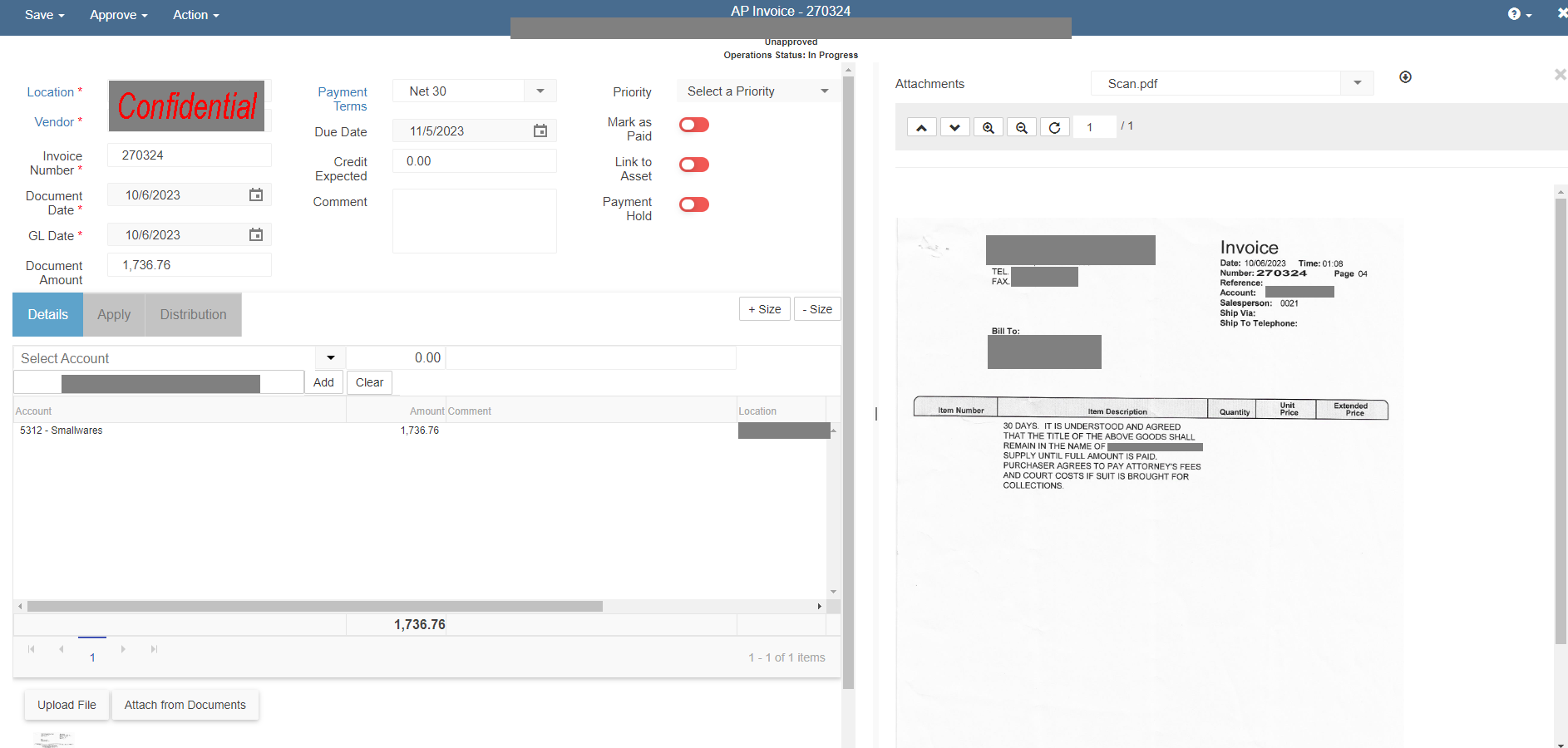Download the Scan.pdf attachment

click(x=1405, y=77)
